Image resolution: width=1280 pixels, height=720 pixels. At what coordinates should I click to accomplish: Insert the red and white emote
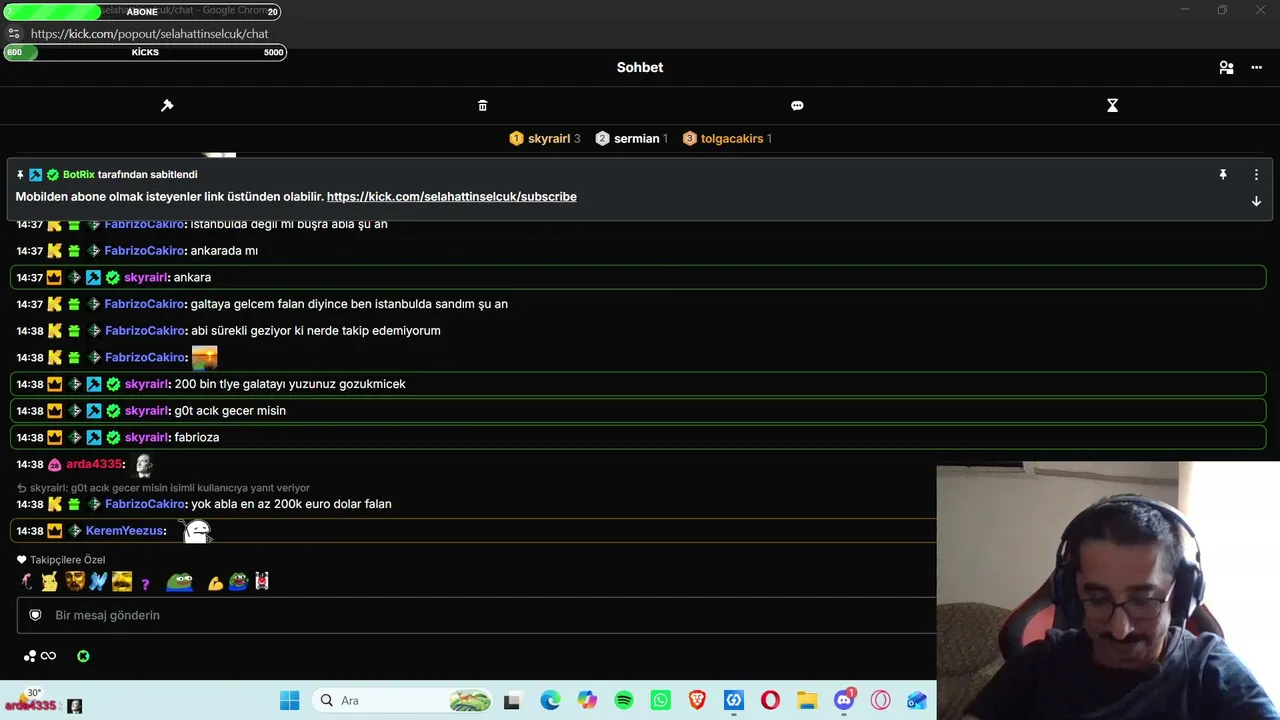[x=262, y=582]
